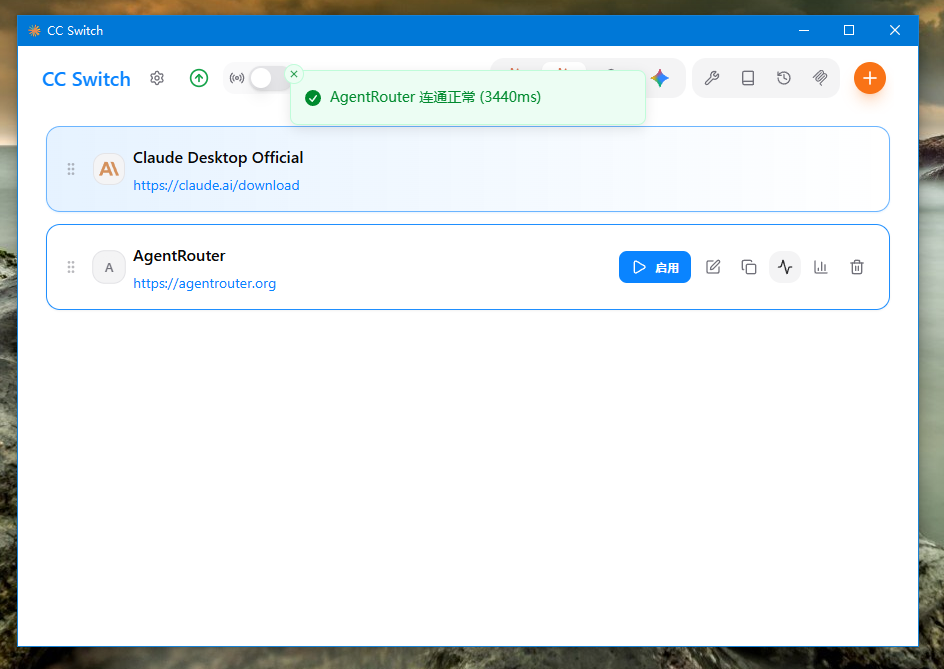Enable AgentRouter with the 启用 button
The image size is (944, 669).
(654, 267)
